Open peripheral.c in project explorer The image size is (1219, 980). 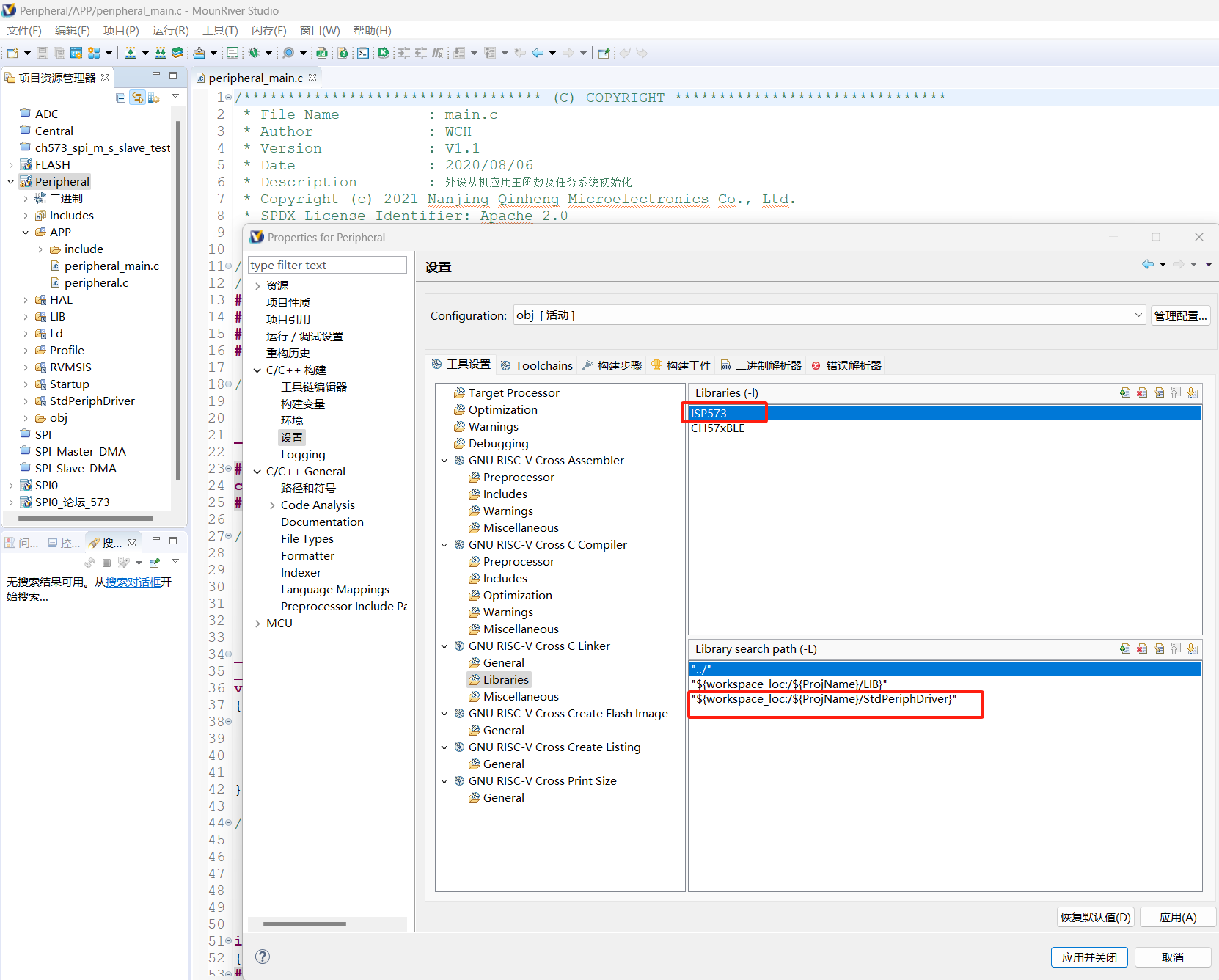(96, 283)
